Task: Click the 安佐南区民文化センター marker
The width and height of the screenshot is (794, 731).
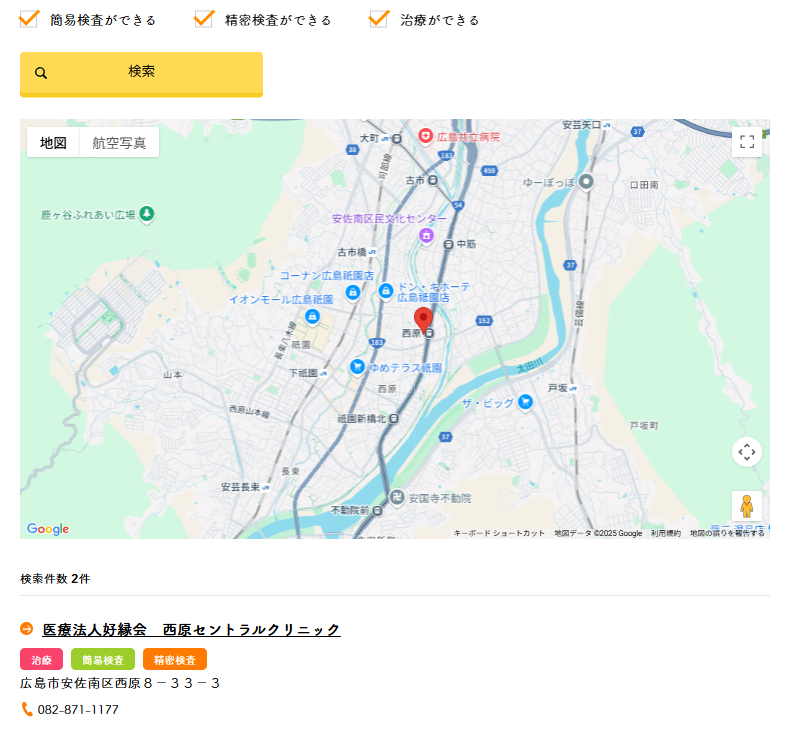Action: pyautogui.click(x=426, y=235)
